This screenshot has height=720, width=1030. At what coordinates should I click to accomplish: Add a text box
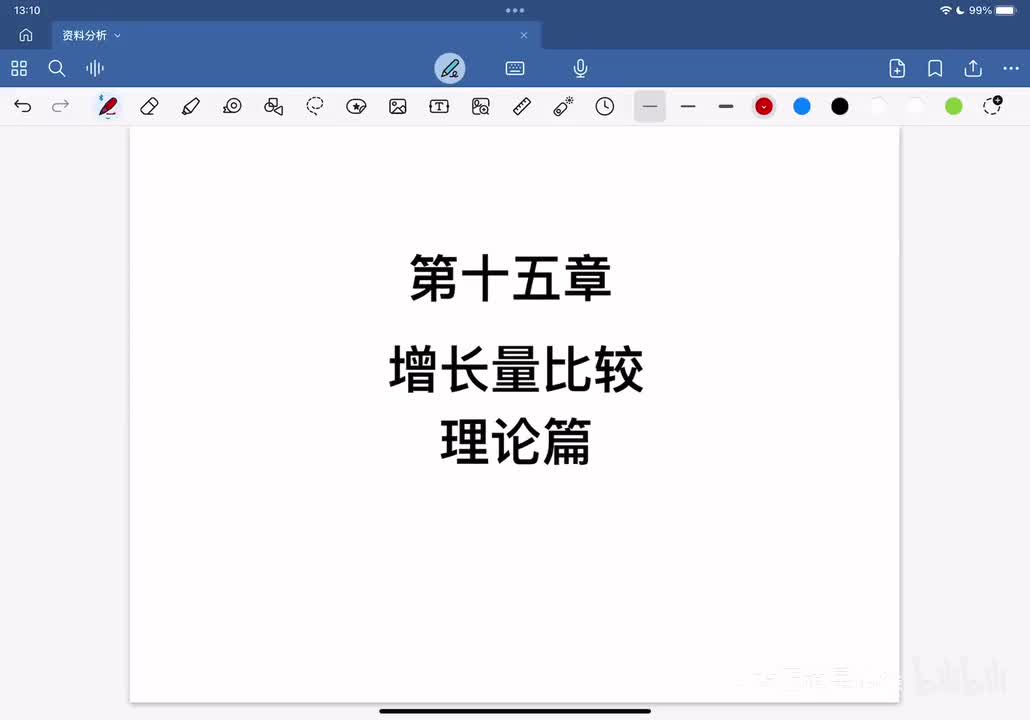click(439, 106)
